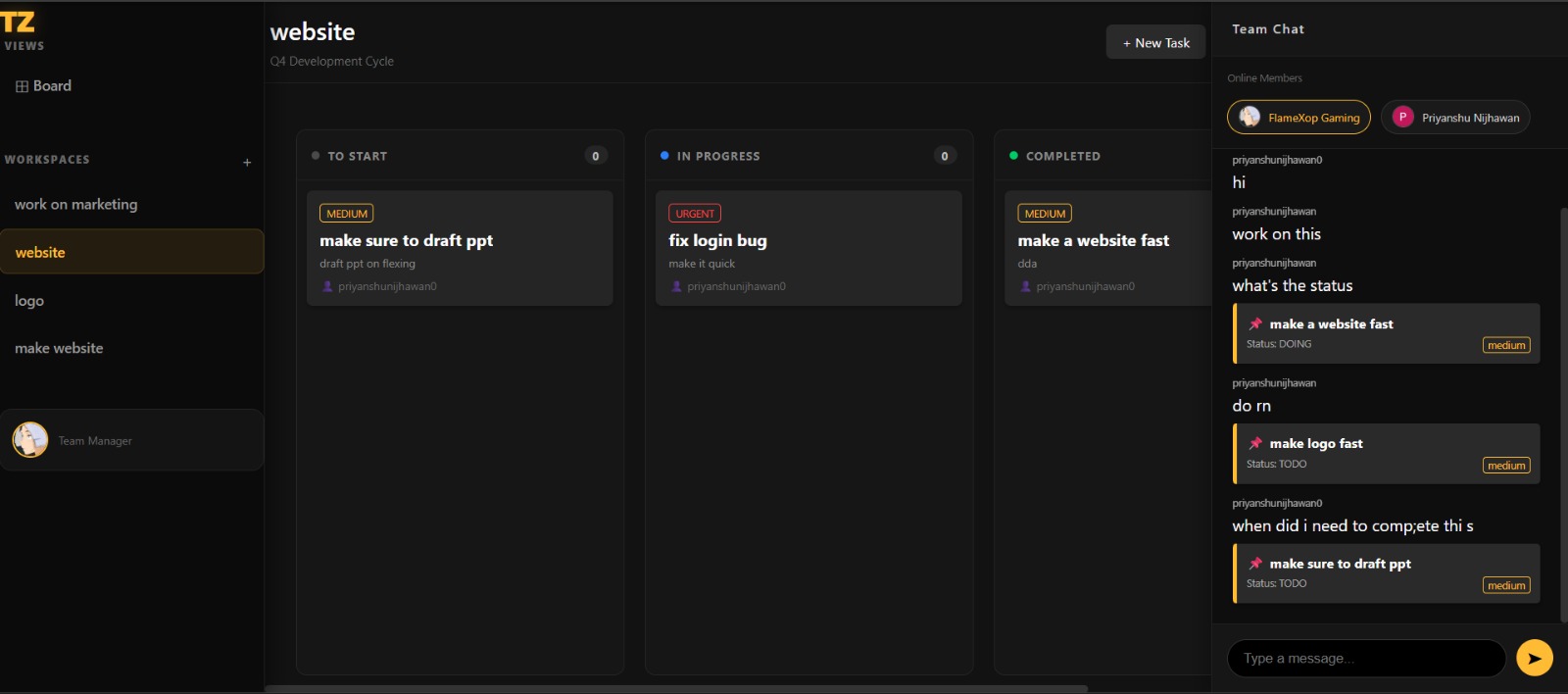Click pin icon on make logo fast
Viewport: 1568px width, 694px height.
click(x=1255, y=443)
